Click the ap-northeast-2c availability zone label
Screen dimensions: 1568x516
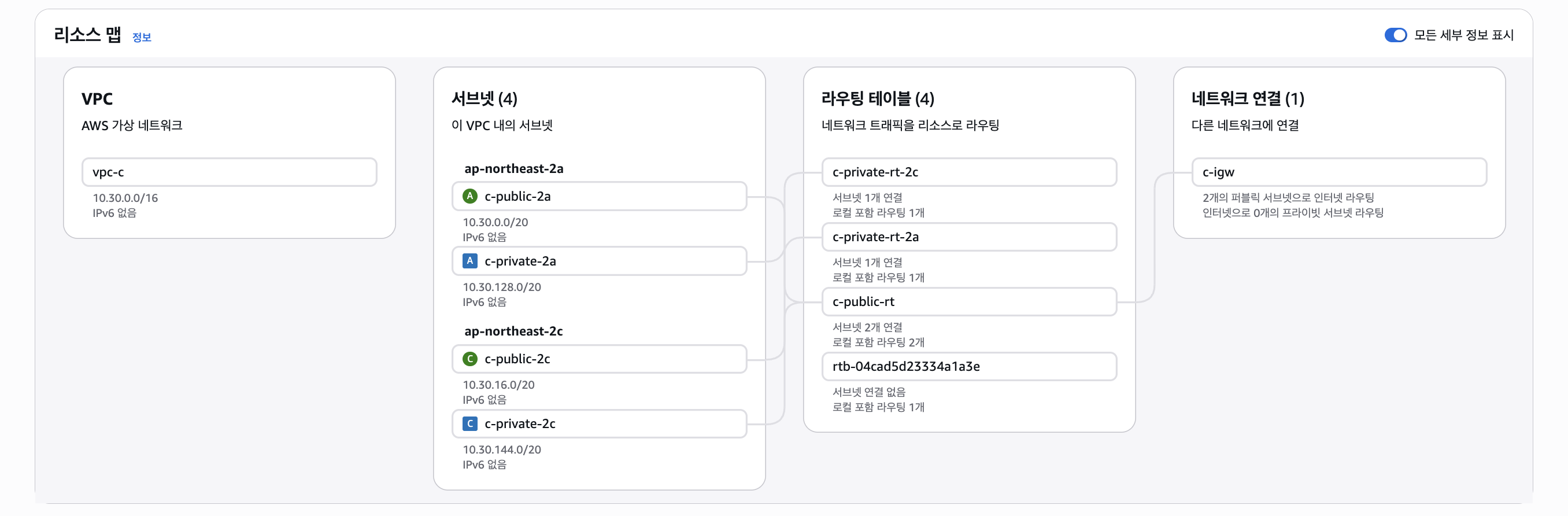[x=513, y=331]
